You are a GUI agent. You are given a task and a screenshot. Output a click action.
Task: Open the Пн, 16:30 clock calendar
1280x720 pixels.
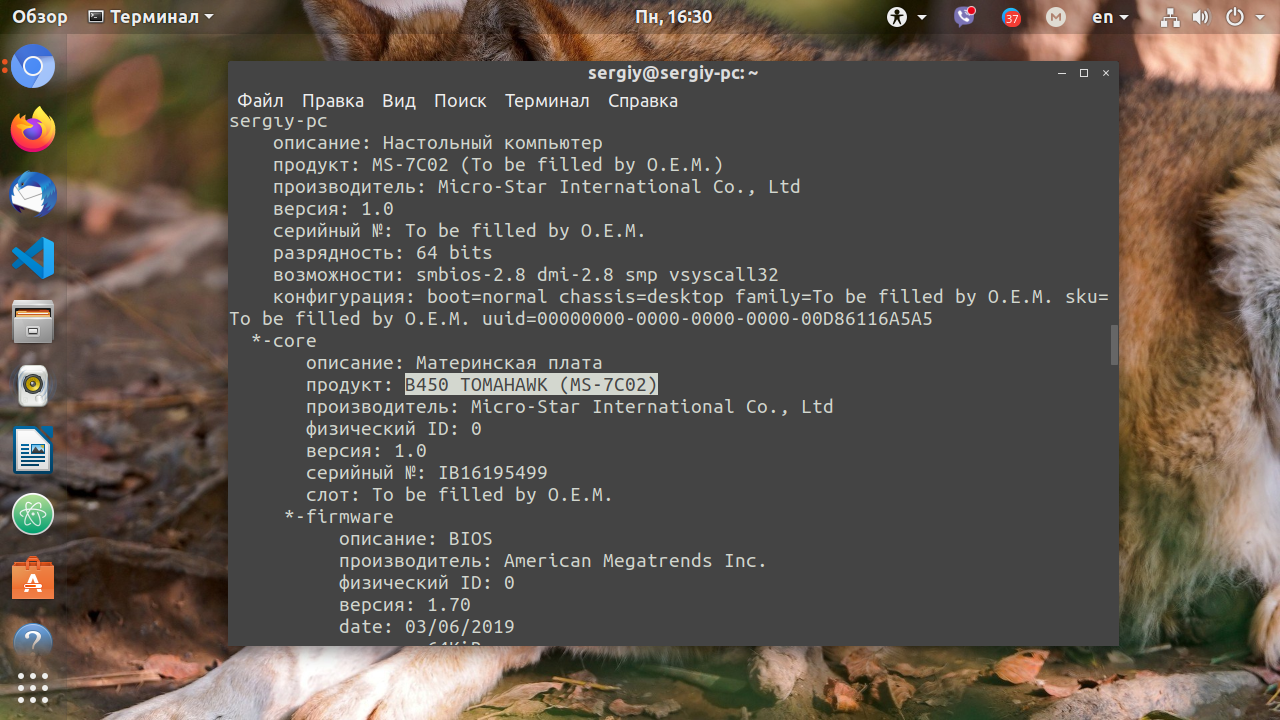point(674,17)
